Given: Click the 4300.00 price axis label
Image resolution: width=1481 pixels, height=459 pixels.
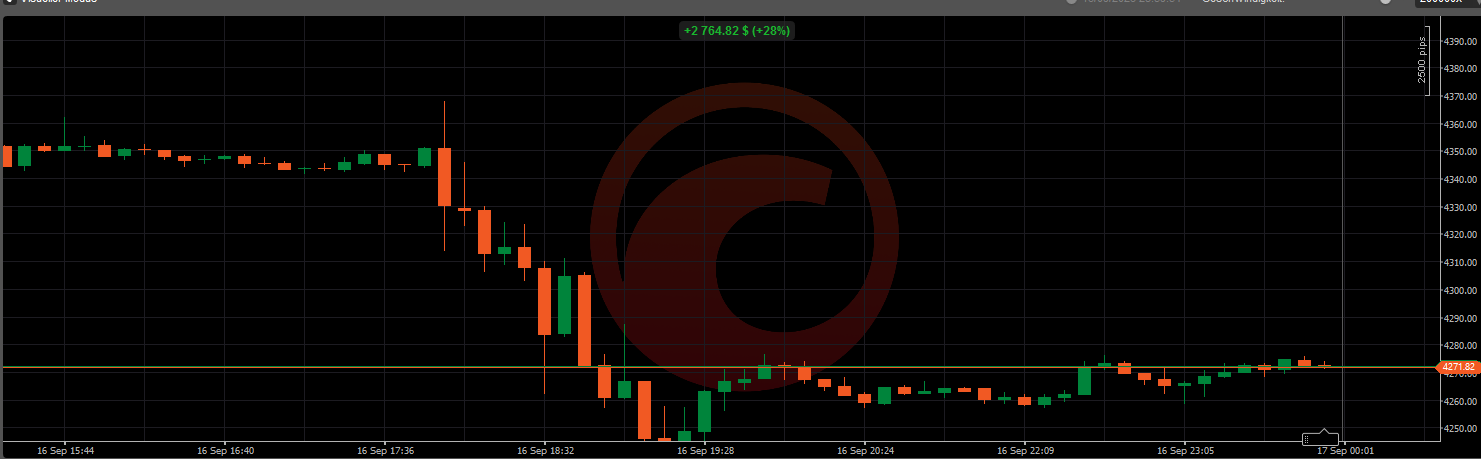Looking at the screenshot, I should click(x=1460, y=291).
